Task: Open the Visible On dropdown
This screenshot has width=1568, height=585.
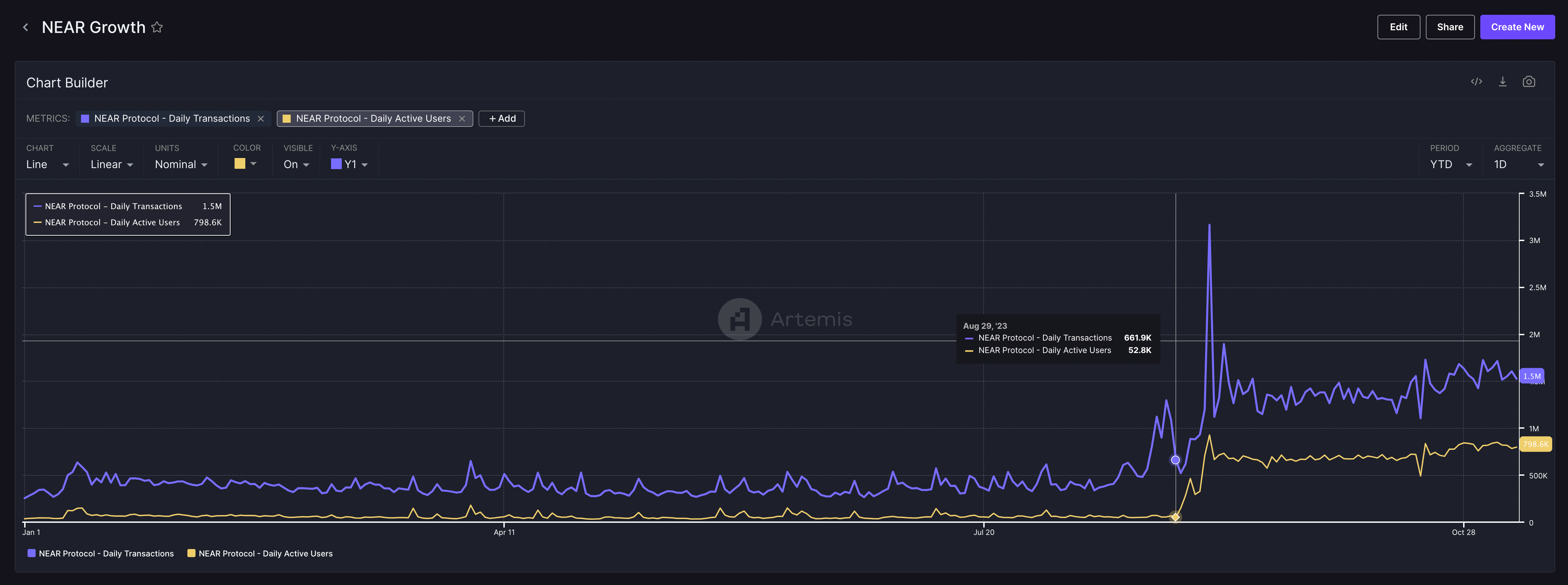Action: point(296,164)
